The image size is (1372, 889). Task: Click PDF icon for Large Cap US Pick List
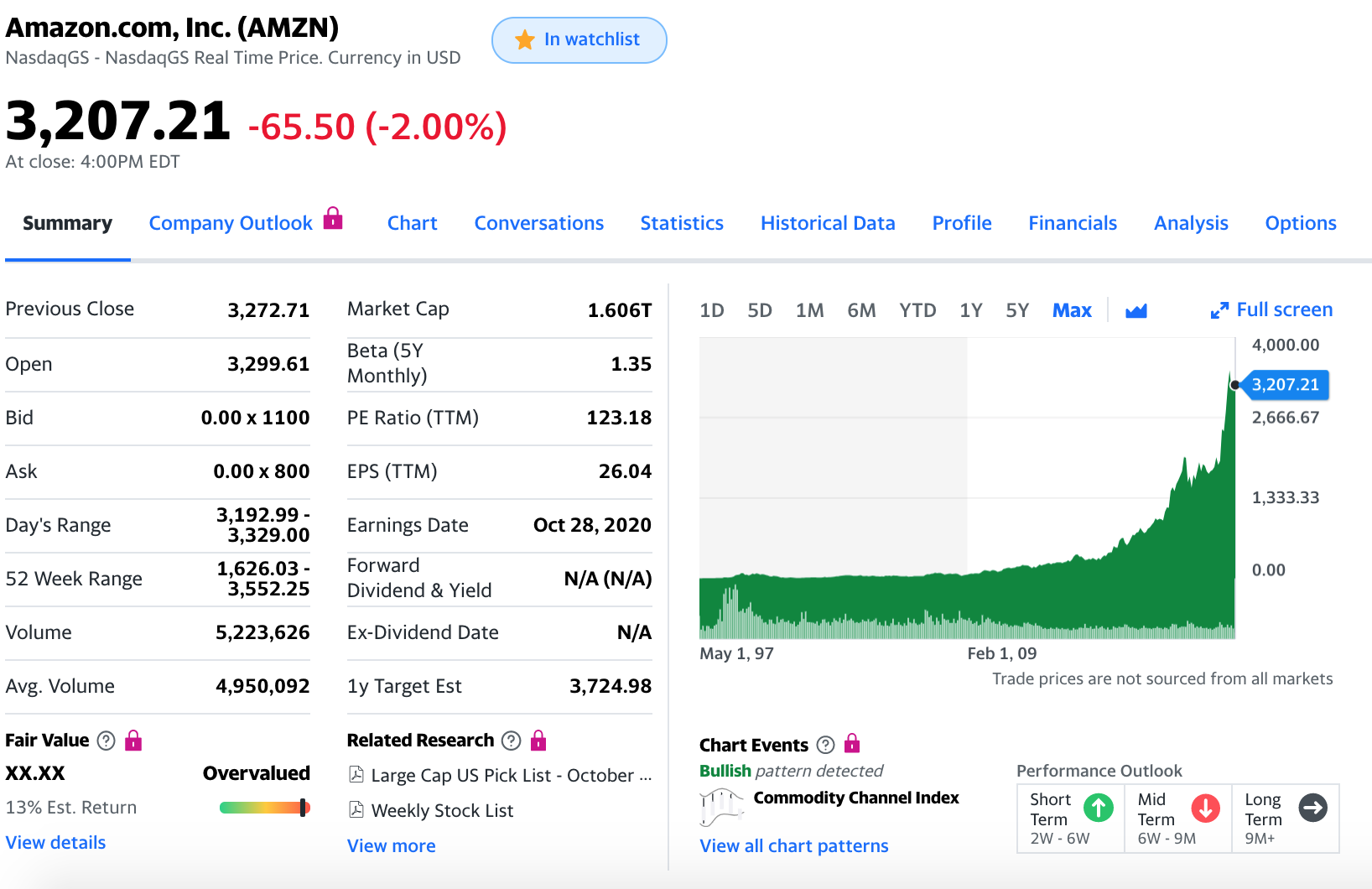[x=356, y=774]
